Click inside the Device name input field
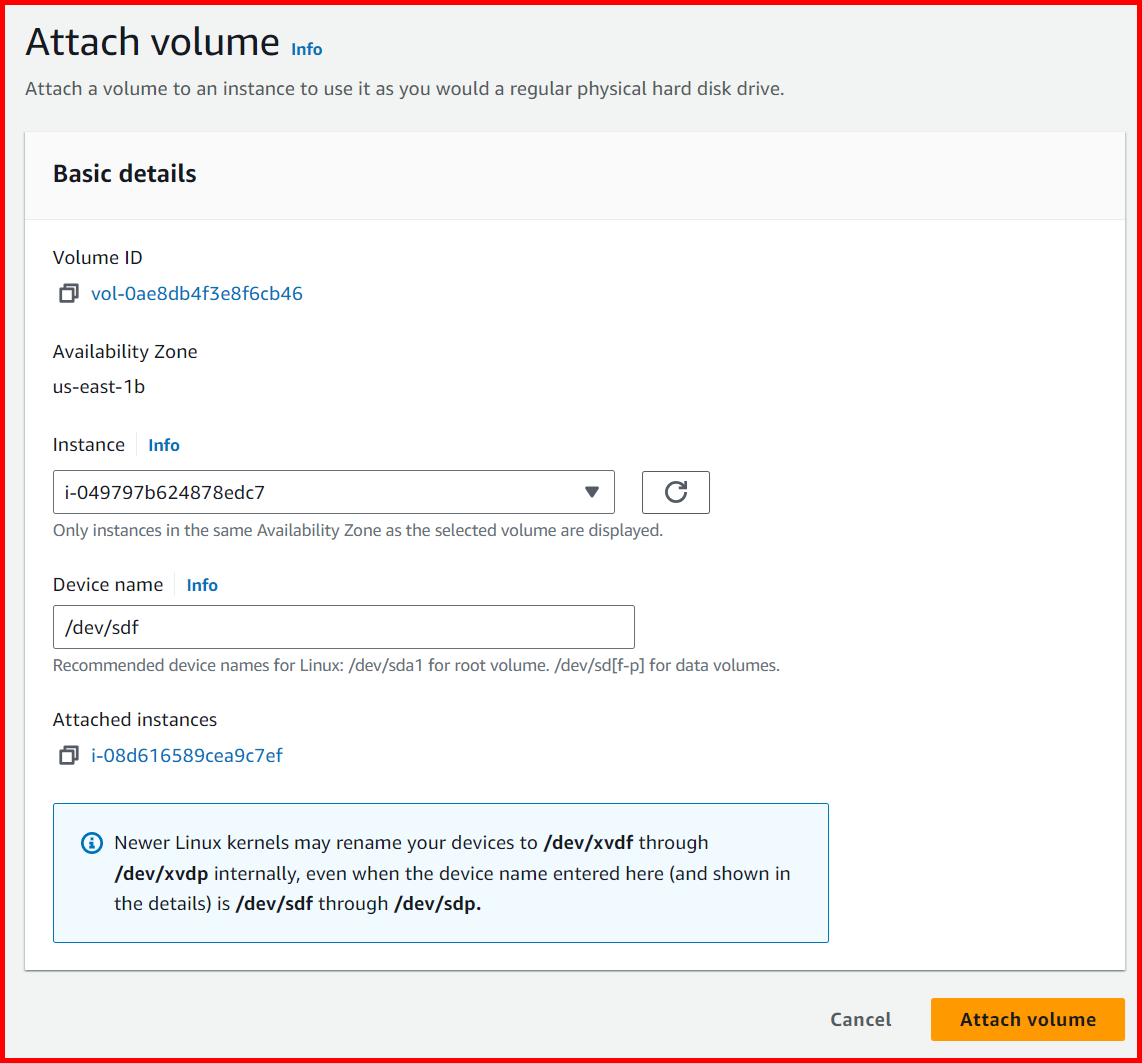The image size is (1142, 1063). point(343,627)
